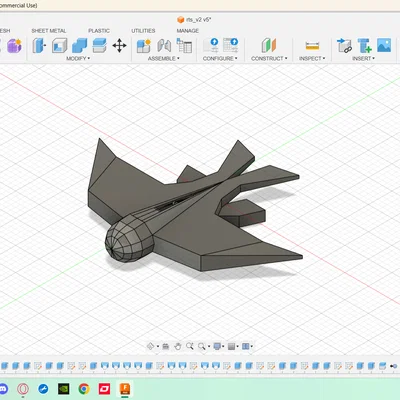
Task: Click the Insert fastener icon with green plus
Action: click(364, 46)
